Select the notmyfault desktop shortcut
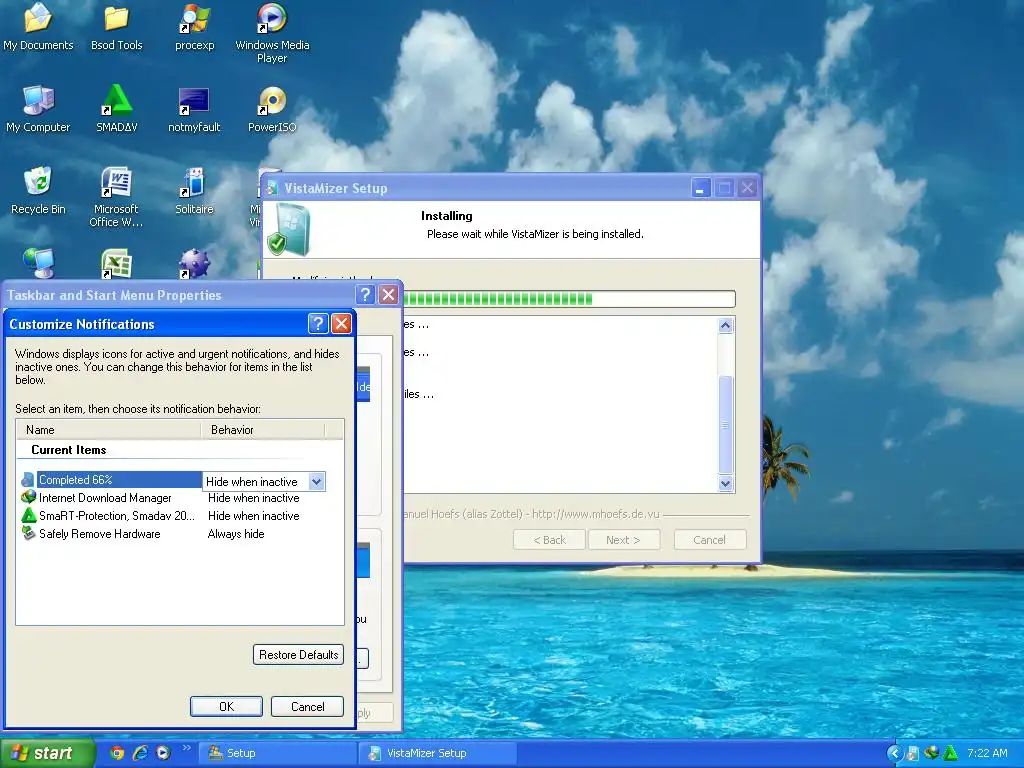 click(x=195, y=109)
